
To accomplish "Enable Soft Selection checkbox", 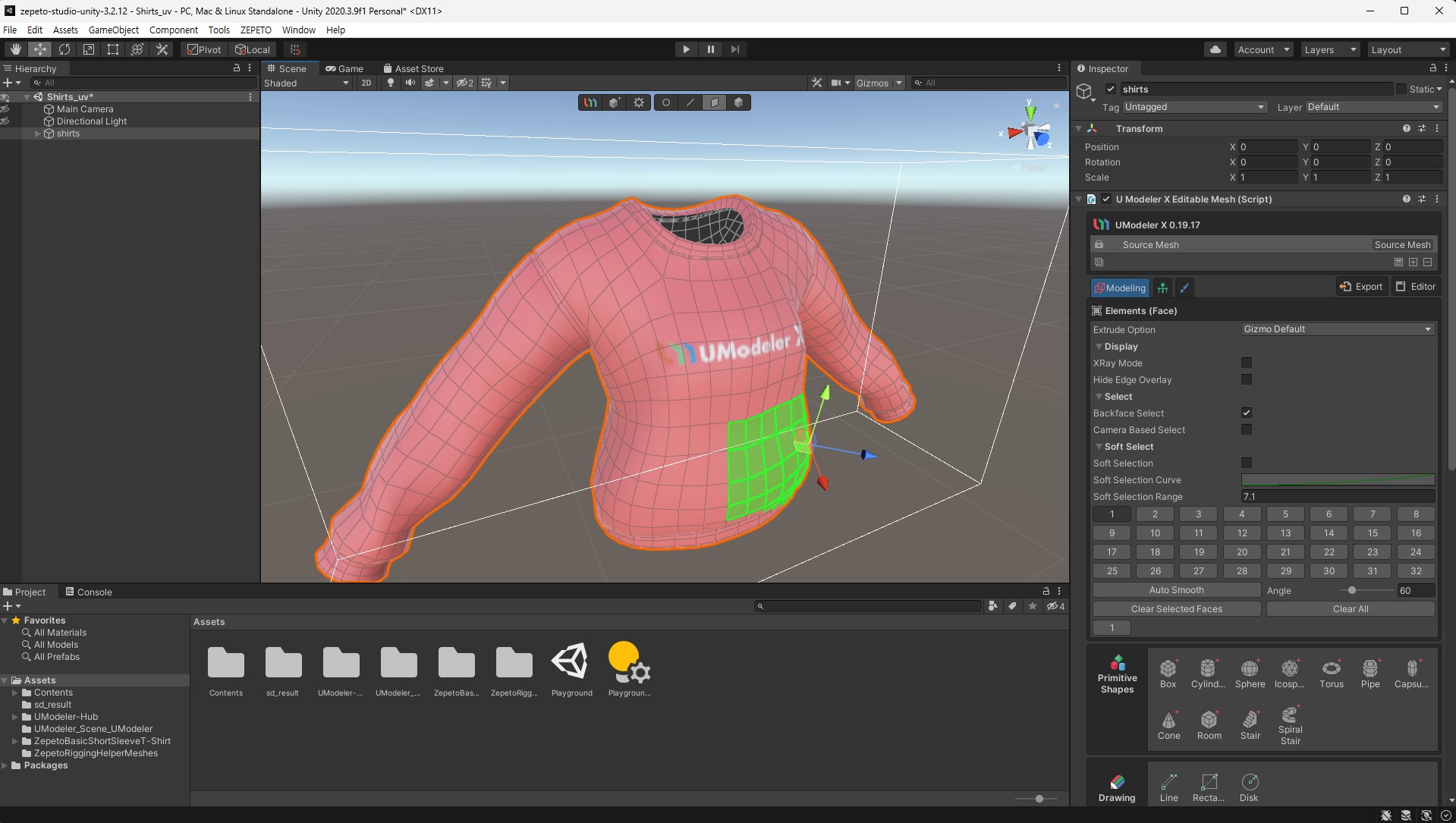I will [x=1246, y=463].
